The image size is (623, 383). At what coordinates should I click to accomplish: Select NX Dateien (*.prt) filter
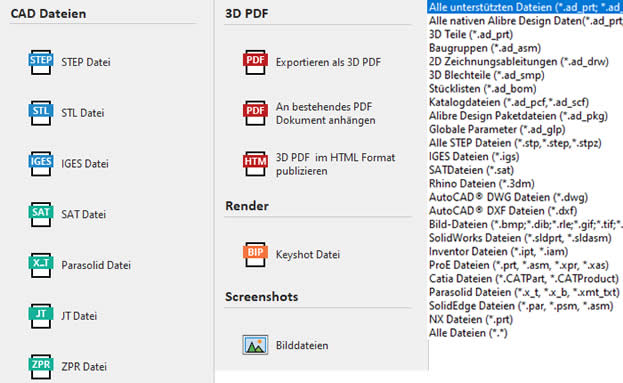(471, 319)
